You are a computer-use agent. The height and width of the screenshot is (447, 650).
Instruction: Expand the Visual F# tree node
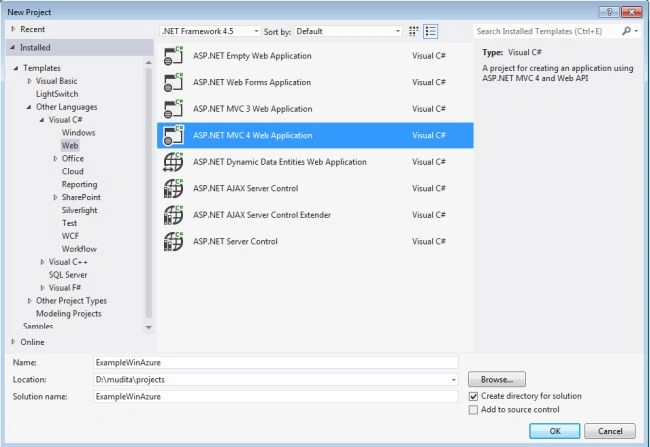point(42,288)
